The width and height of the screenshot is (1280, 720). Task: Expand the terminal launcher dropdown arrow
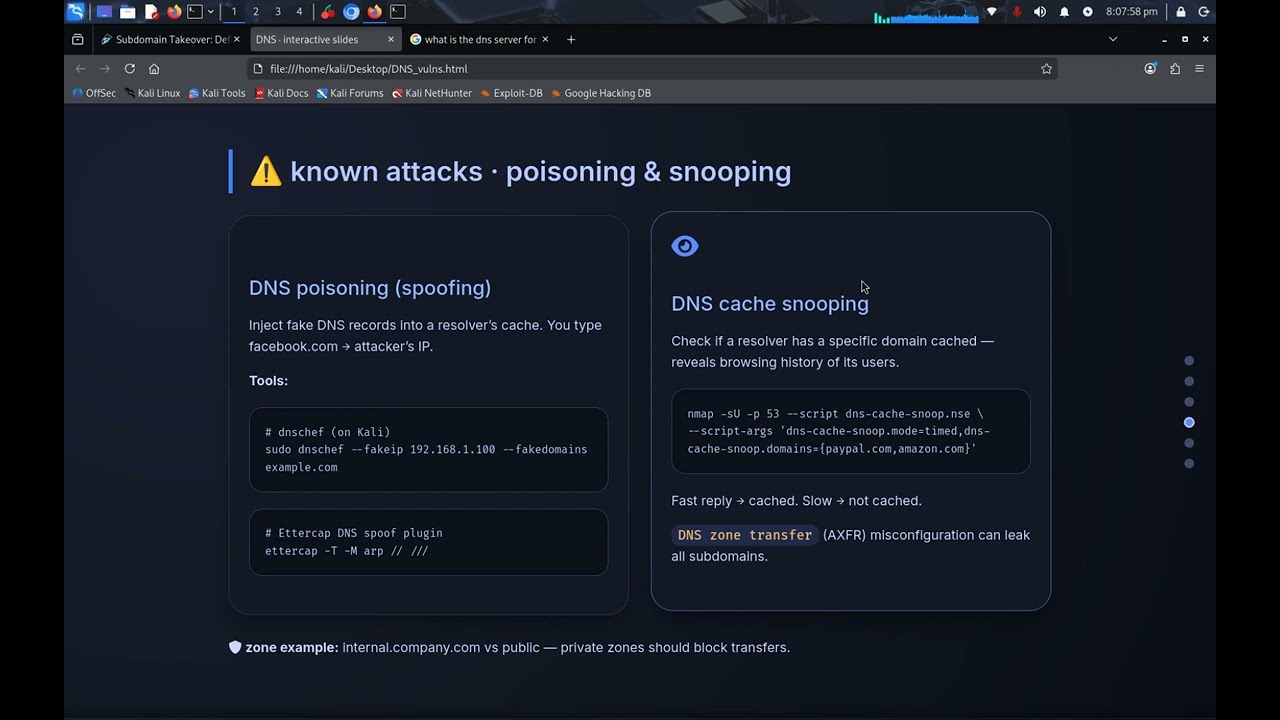(x=211, y=12)
